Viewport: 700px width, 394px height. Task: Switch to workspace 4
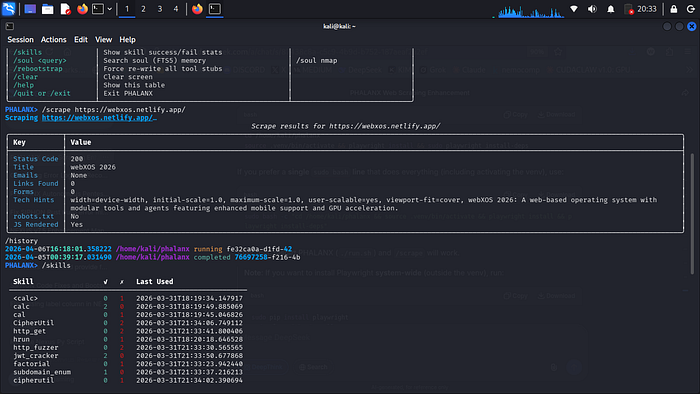(176, 9)
